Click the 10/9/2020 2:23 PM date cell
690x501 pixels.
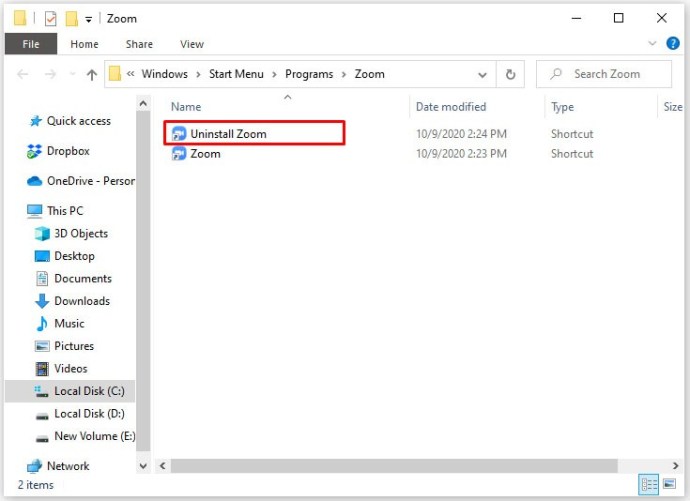point(461,154)
